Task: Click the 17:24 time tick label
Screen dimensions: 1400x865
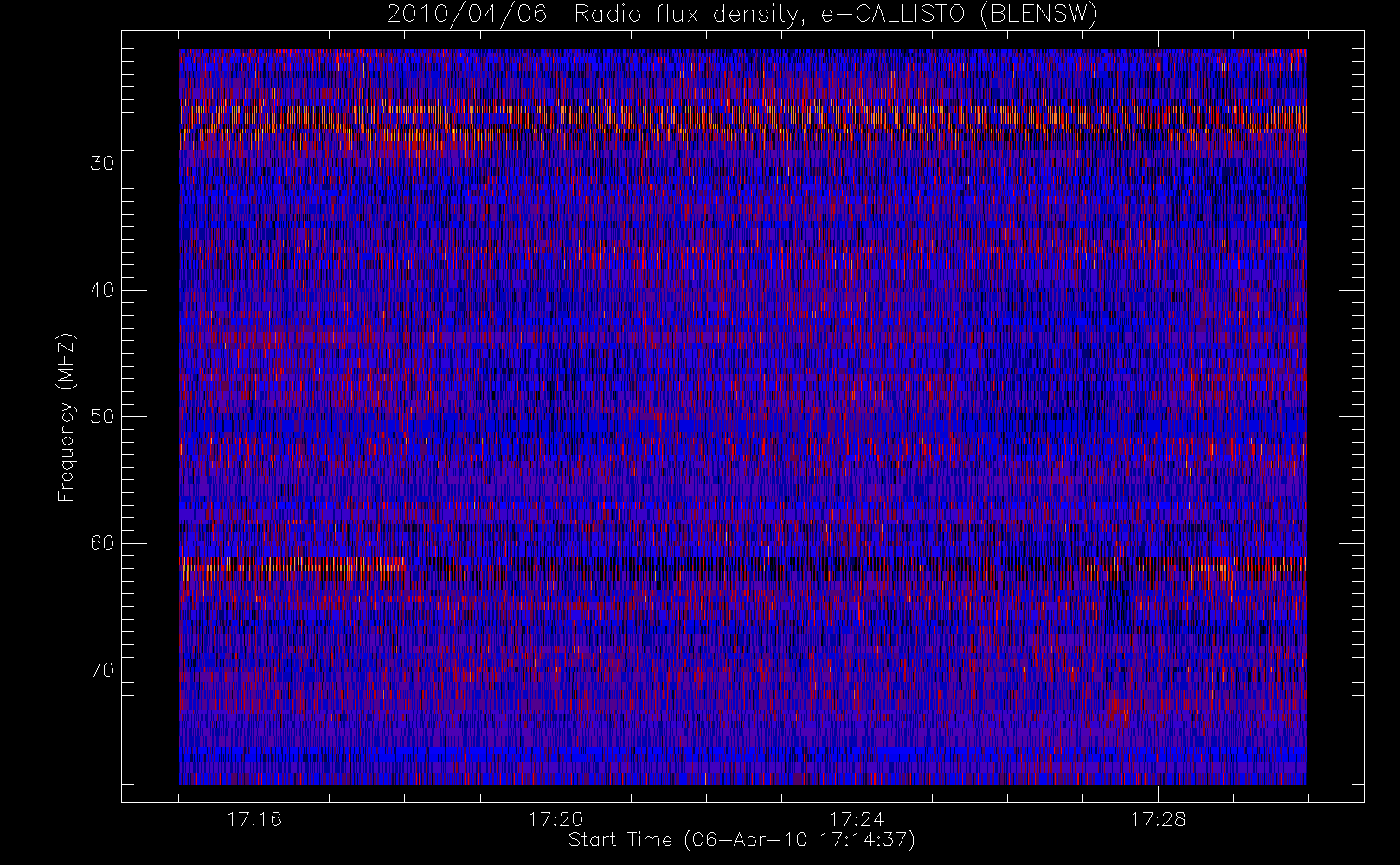Action: [857, 819]
